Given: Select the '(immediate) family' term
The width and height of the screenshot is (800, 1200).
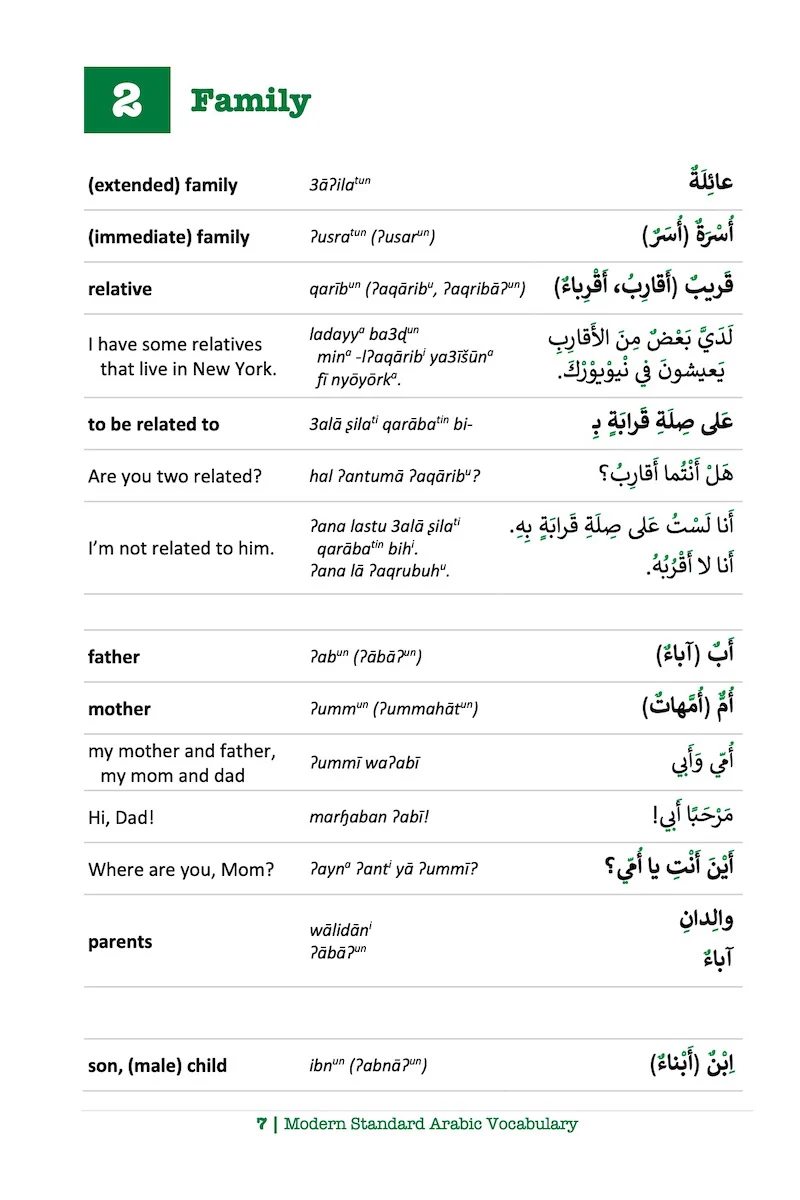Looking at the screenshot, I should [169, 237].
